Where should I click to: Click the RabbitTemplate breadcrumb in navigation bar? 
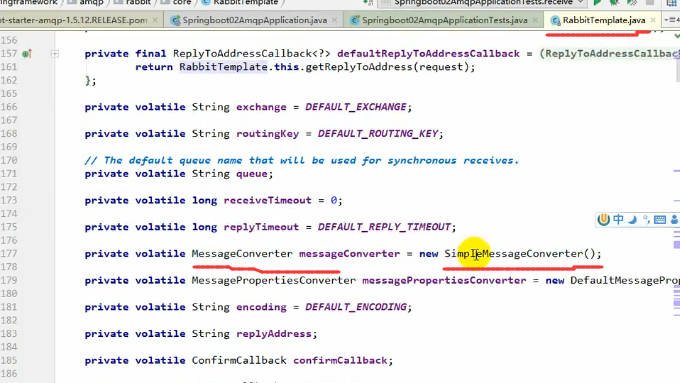(245, 2)
